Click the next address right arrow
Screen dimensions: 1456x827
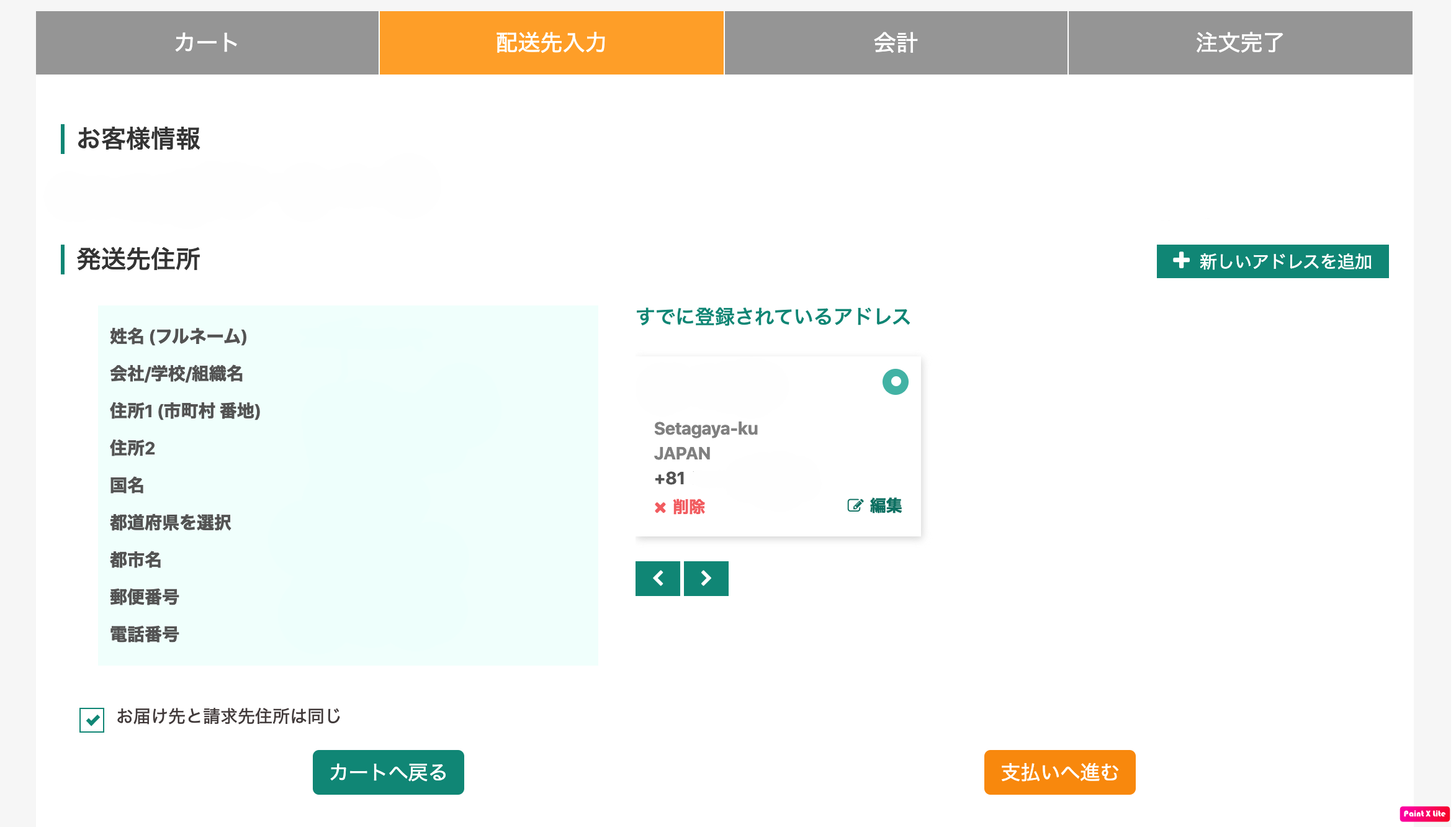coord(706,579)
